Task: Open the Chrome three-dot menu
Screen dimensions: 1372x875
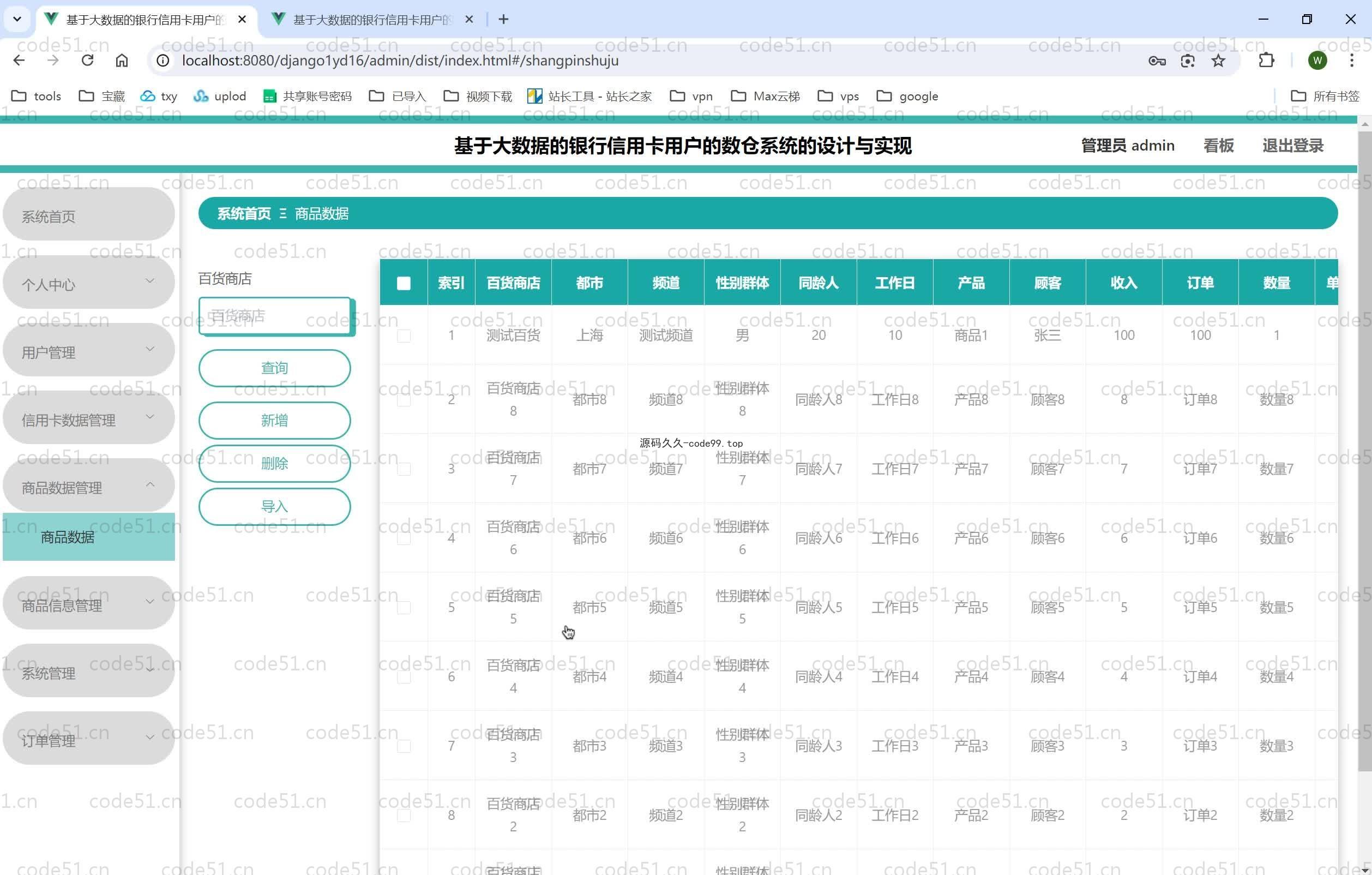Action: [x=1351, y=61]
